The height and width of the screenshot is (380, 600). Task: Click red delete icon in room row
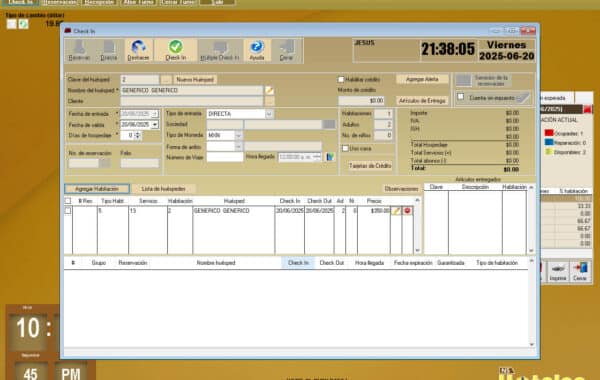click(x=408, y=211)
